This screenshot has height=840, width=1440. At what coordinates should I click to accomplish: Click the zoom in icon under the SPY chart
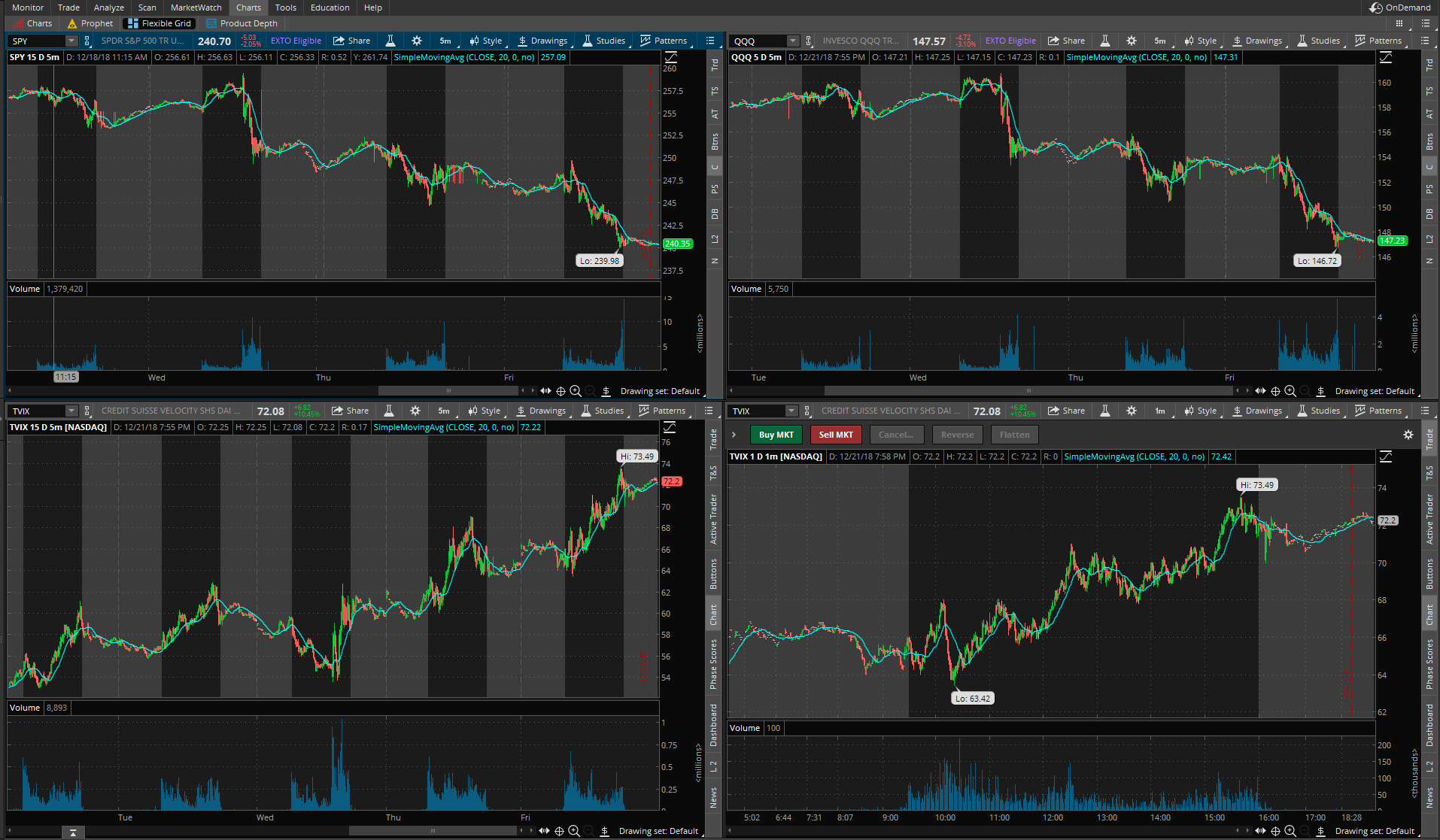pyautogui.click(x=576, y=391)
